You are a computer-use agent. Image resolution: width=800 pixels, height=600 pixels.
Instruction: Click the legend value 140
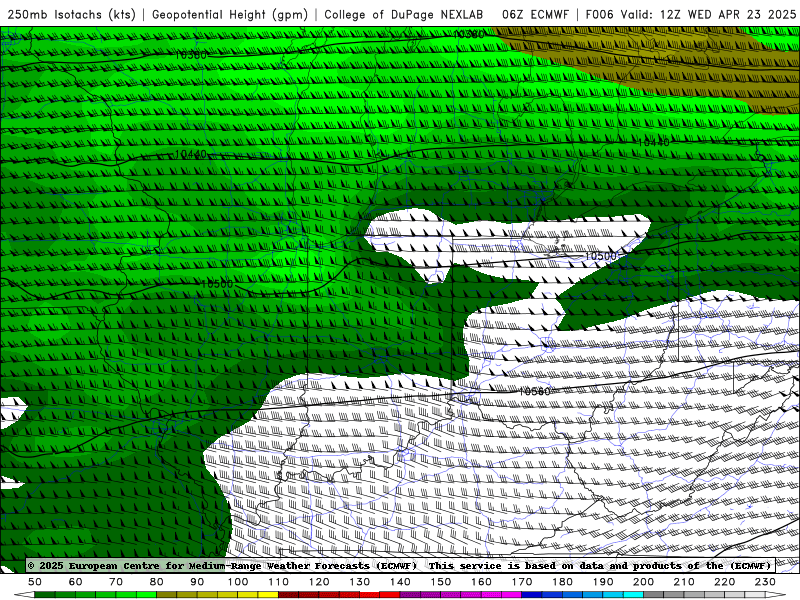click(400, 582)
